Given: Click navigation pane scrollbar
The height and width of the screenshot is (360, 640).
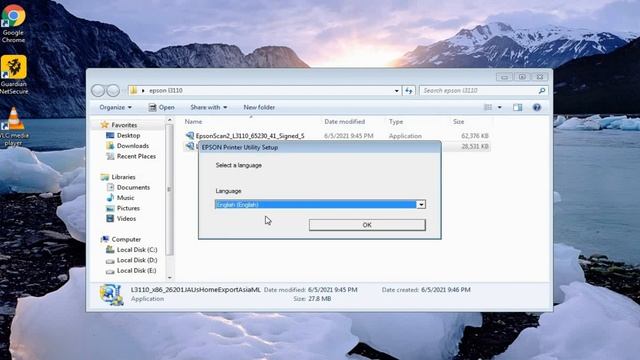Looking at the screenshot, I should point(169,189).
